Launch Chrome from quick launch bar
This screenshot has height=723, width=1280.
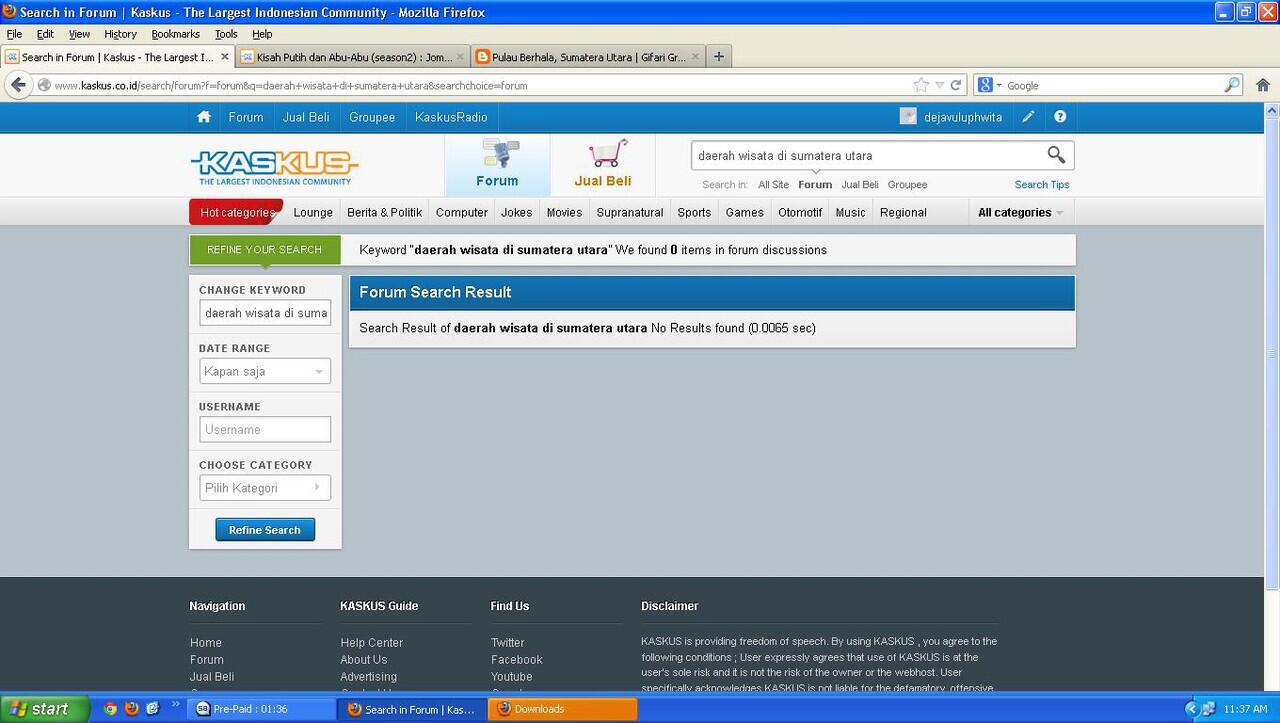(x=110, y=709)
